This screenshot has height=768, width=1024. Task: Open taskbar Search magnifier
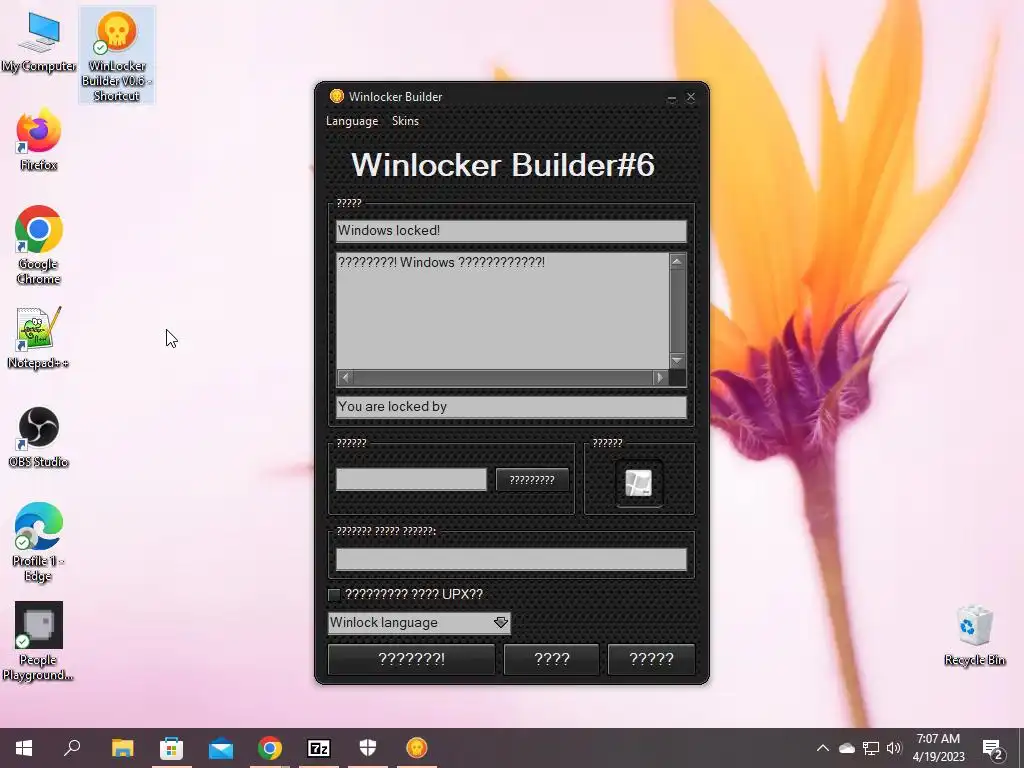pos(72,748)
